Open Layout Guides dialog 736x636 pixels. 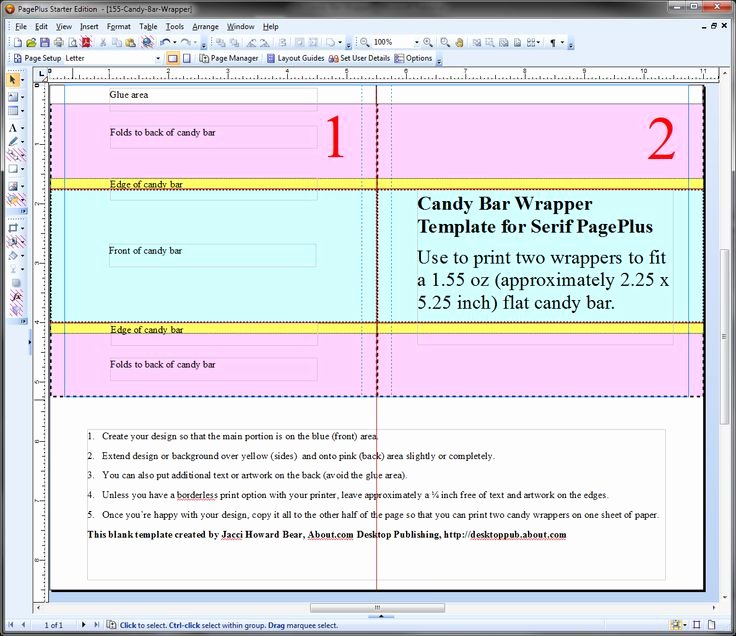pyautogui.click(x=295, y=58)
